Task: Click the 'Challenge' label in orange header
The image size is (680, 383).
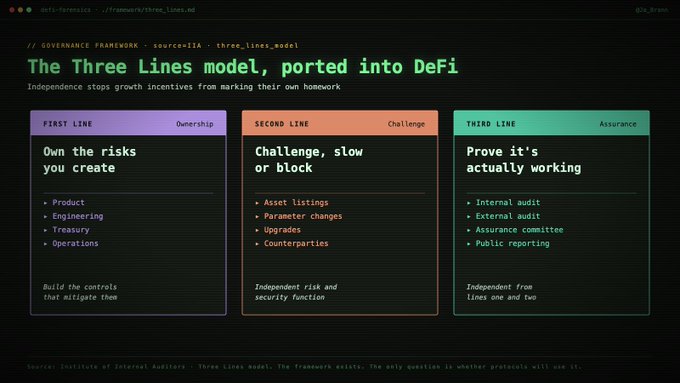Action: (406, 124)
